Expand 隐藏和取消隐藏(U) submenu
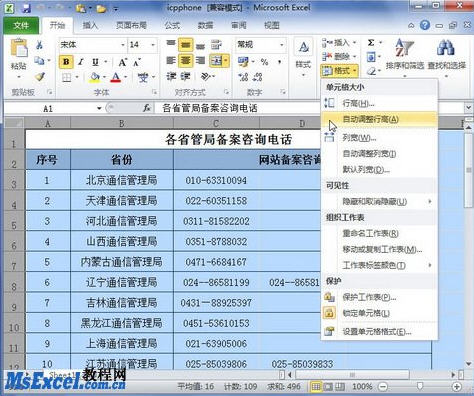Screen dimensions: 474x396 [x=379, y=202]
